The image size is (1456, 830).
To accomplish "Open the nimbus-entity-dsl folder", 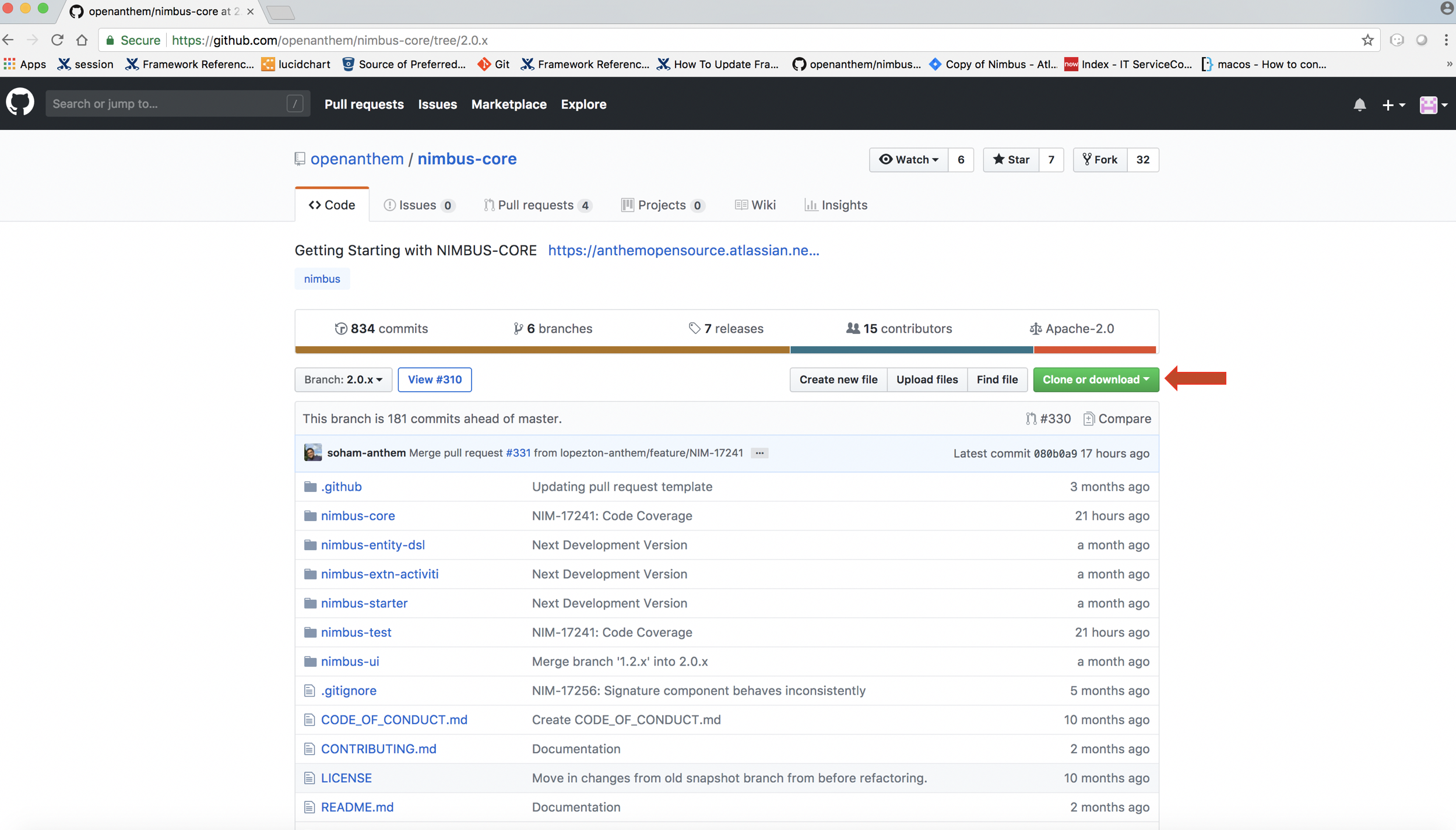I will 372,544.
